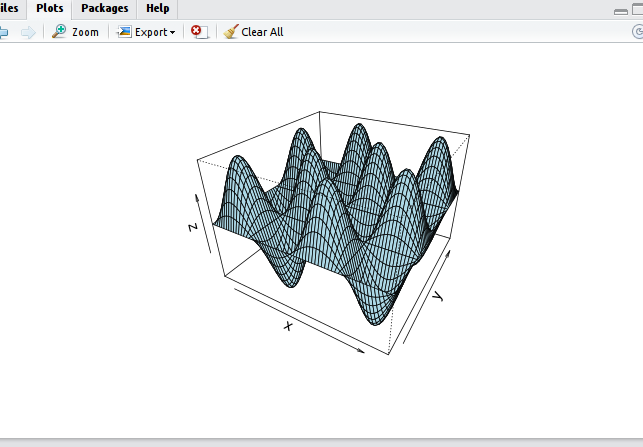Viewport: 643px width, 447px height.
Task: Click the broom icon to clear plots
Action: 231,32
